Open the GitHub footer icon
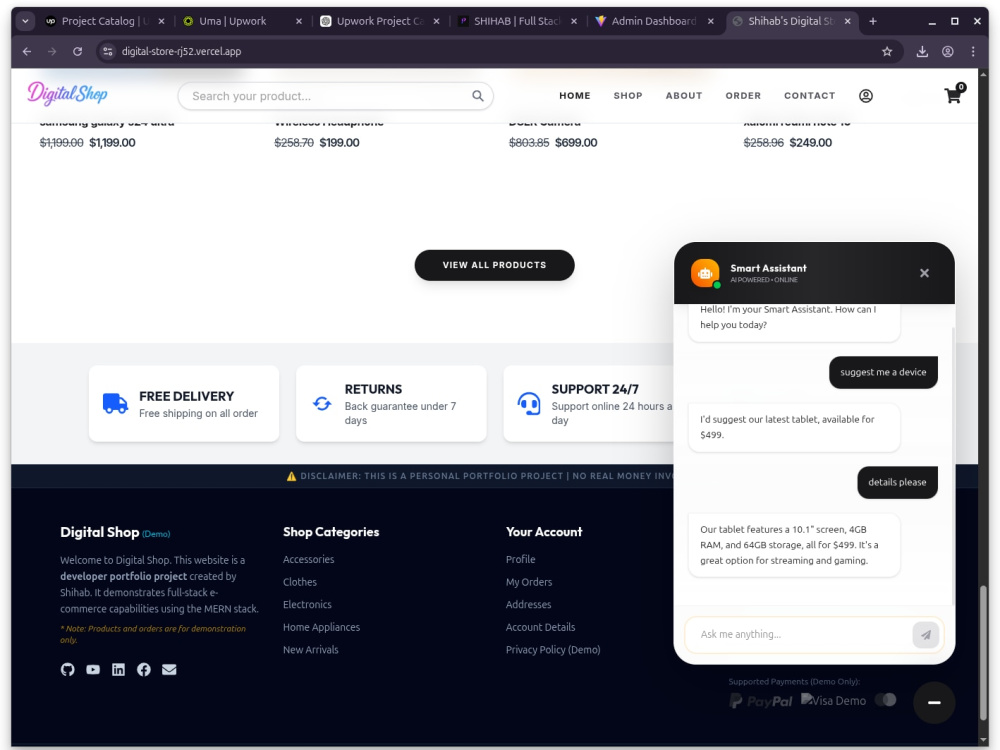 (x=68, y=669)
